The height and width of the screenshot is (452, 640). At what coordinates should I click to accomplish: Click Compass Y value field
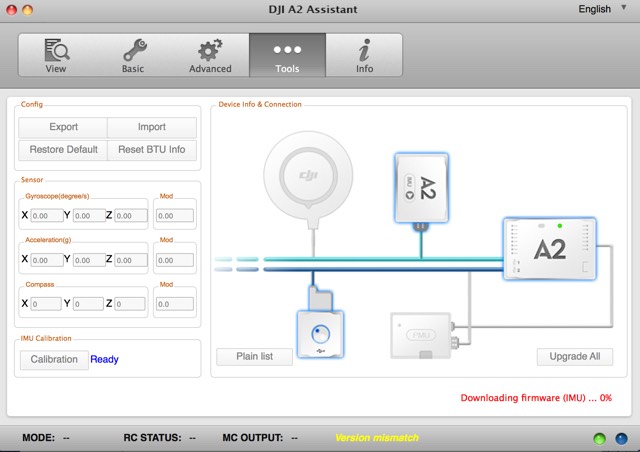tap(88, 304)
